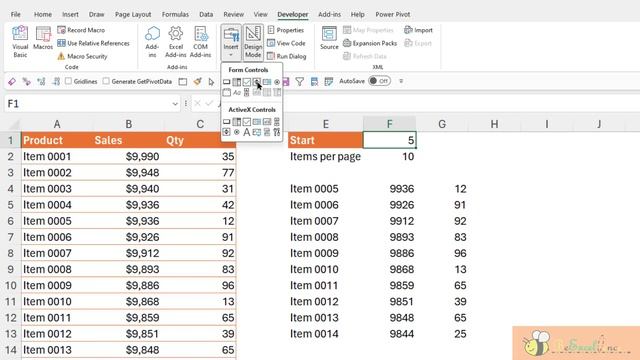Insert ActiveX Image control
This screenshot has width=640, height=360.
tap(257, 132)
